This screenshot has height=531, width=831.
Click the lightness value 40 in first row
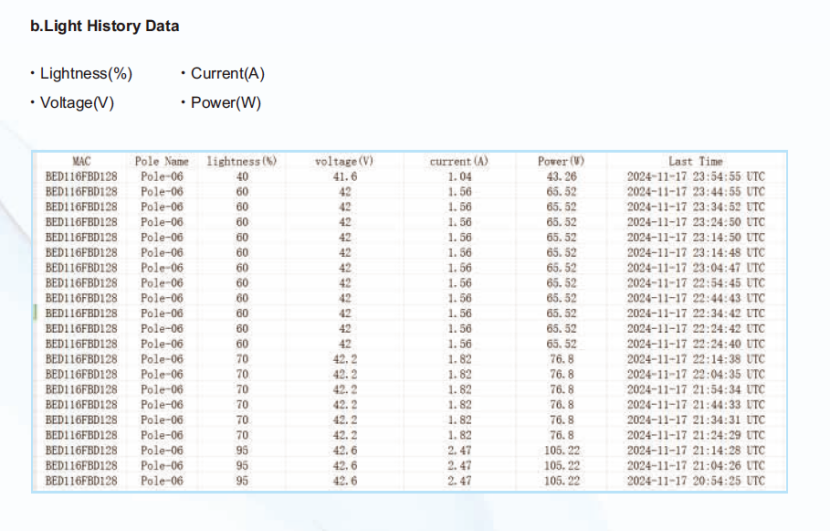(241, 176)
